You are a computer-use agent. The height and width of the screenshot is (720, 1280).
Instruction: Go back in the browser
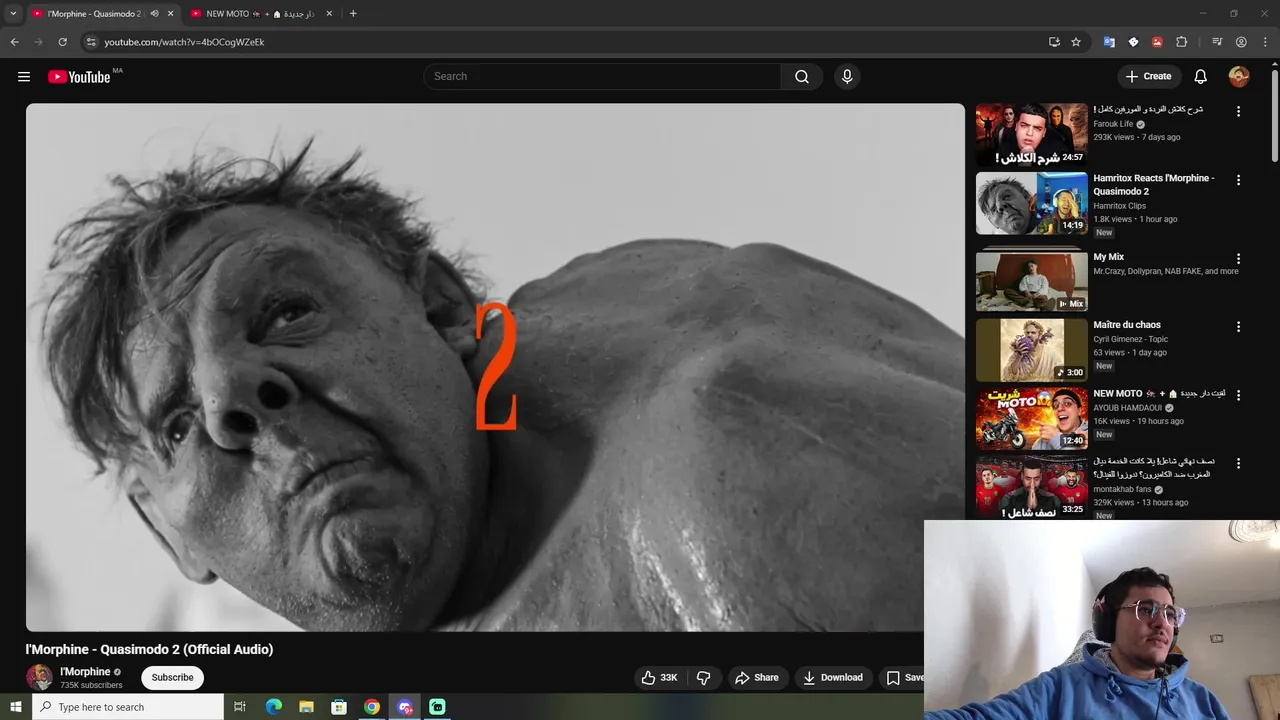pyautogui.click(x=14, y=42)
